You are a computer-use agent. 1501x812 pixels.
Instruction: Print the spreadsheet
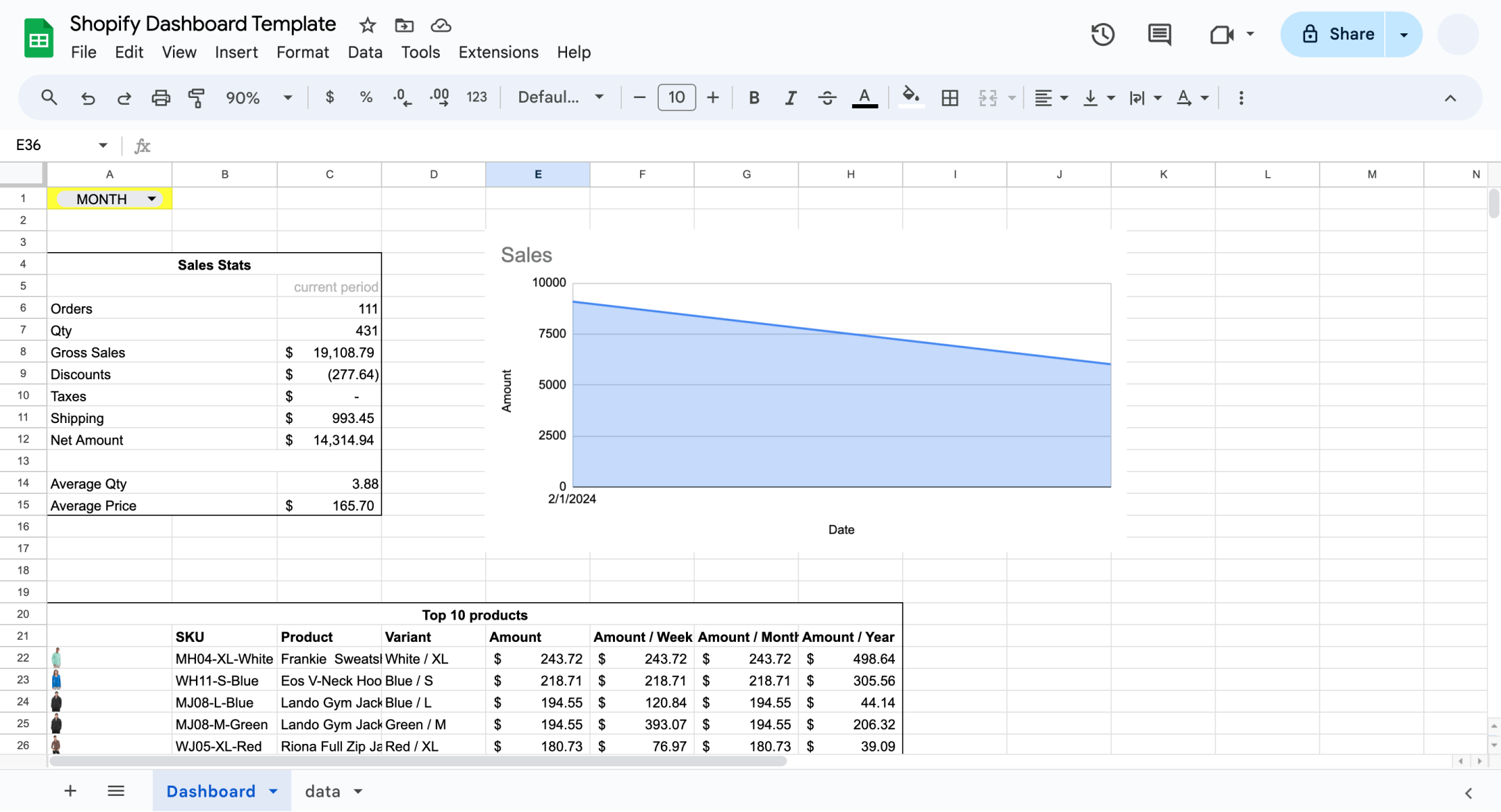(x=161, y=98)
